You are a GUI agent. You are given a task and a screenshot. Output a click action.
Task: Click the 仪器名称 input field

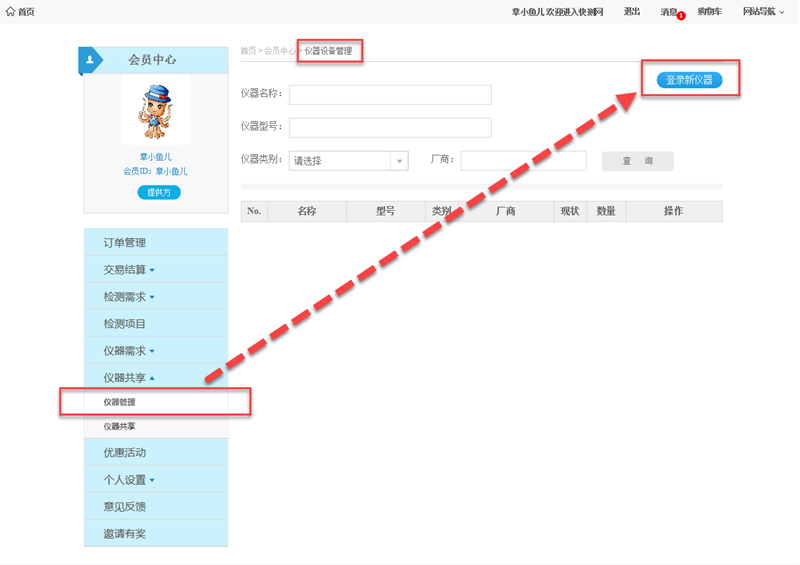click(390, 95)
